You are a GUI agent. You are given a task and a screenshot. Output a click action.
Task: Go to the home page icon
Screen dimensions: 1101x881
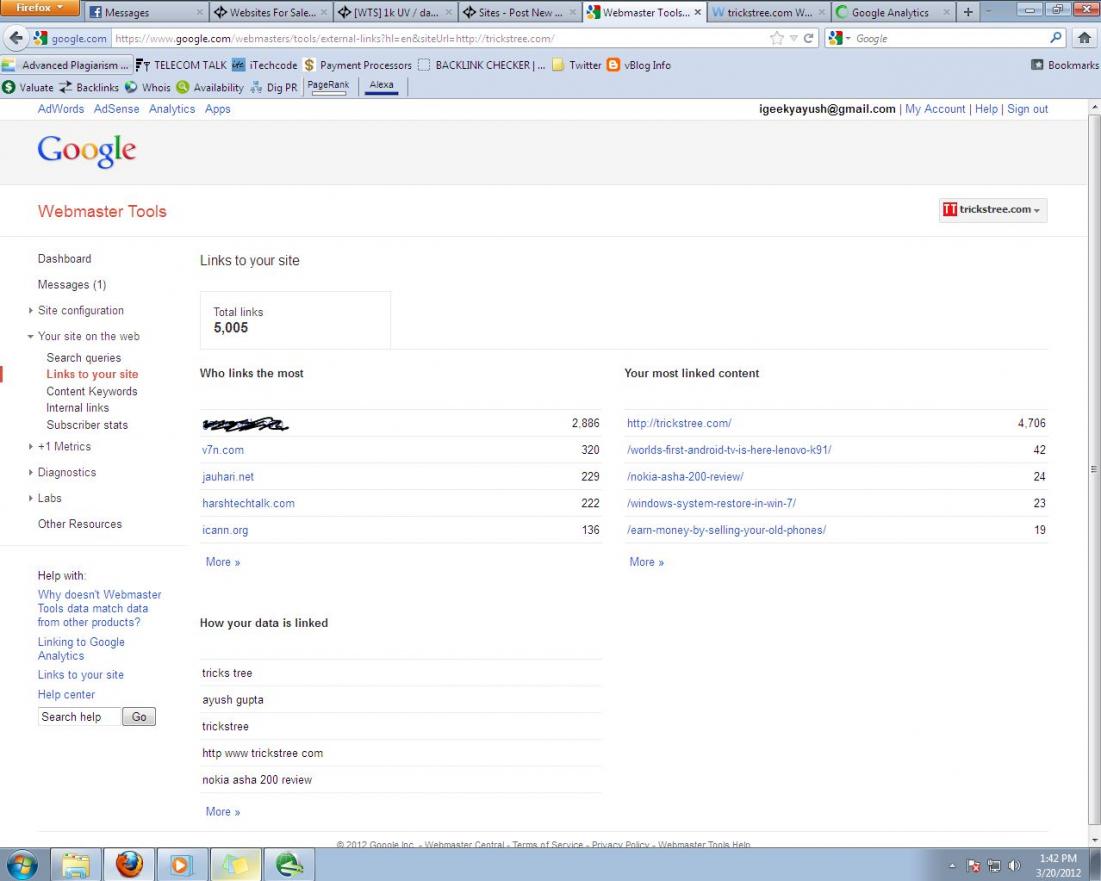coord(1084,38)
